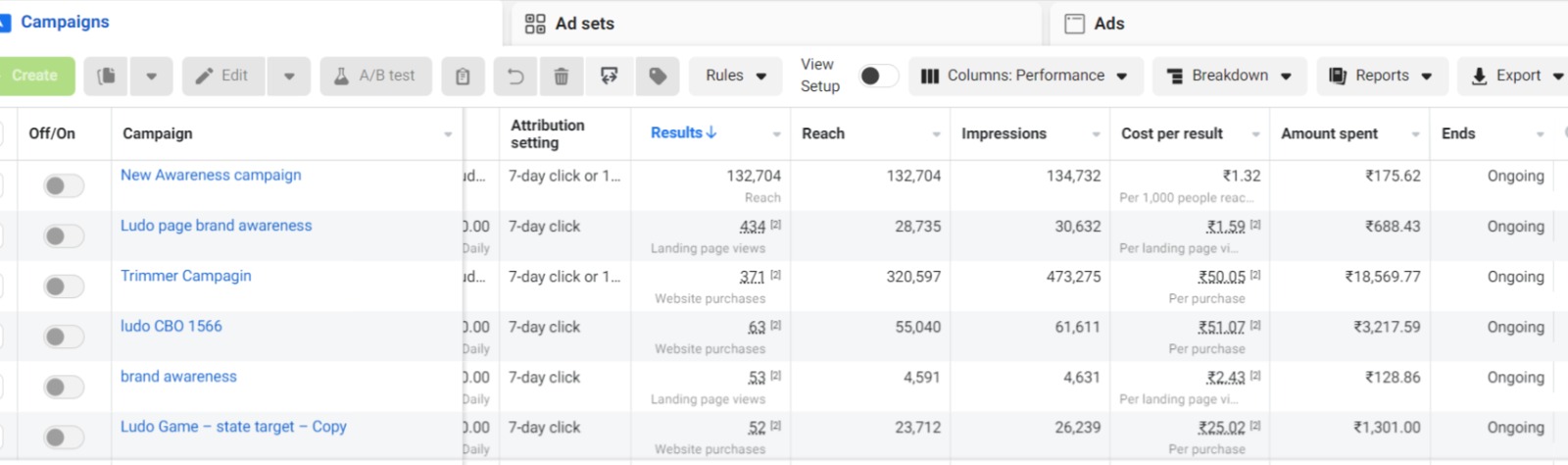Click the clipboard icon in toolbar
Viewport: 1568px width, 465px height.
(x=463, y=76)
